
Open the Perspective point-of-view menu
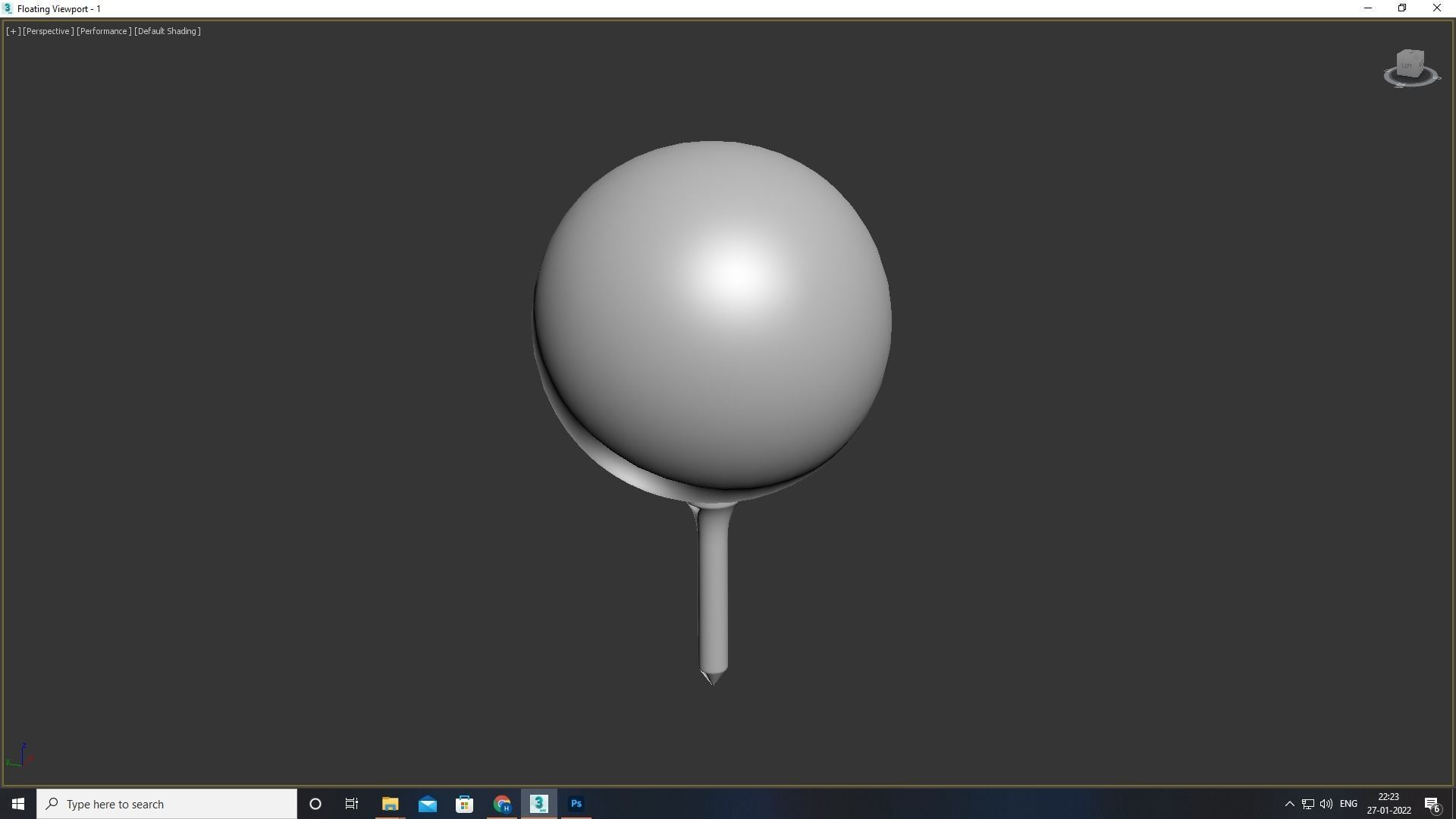pos(48,31)
